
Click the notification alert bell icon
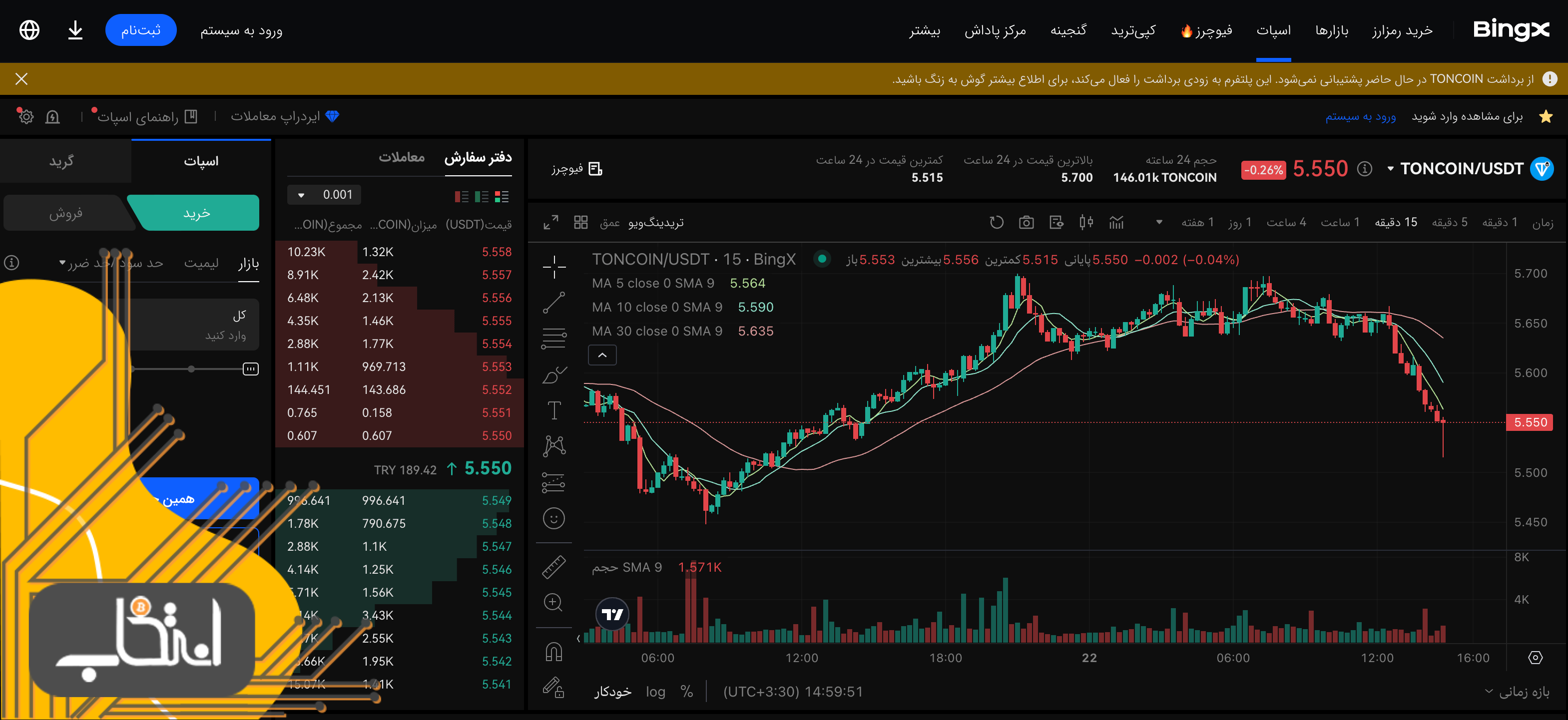coord(52,117)
